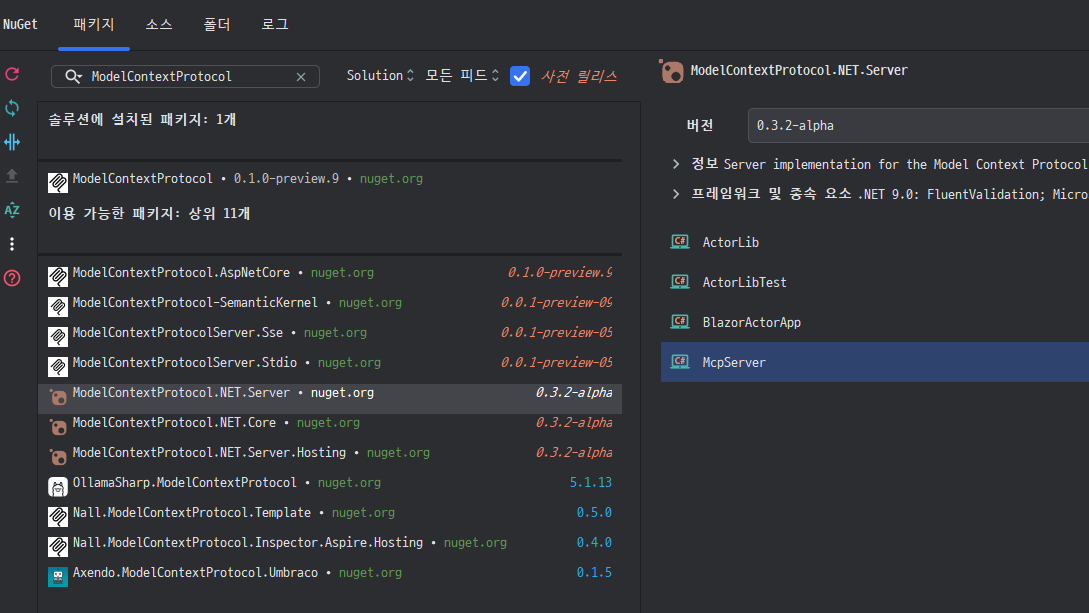Viewport: 1089px width, 613px height.
Task: Click the collapse-all icon in left sidebar
Action: pos(12,142)
